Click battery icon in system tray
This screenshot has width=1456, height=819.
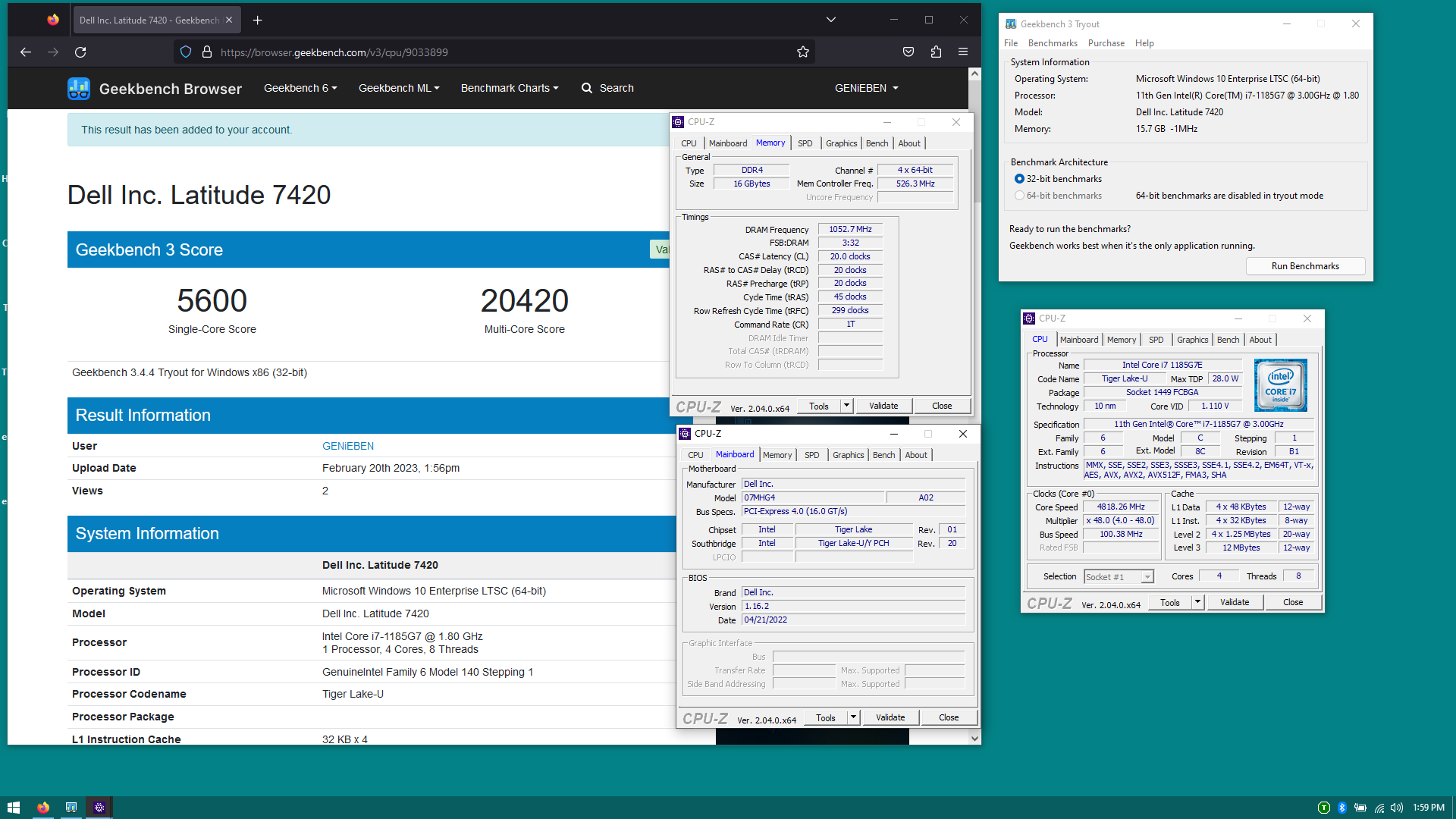[1360, 808]
